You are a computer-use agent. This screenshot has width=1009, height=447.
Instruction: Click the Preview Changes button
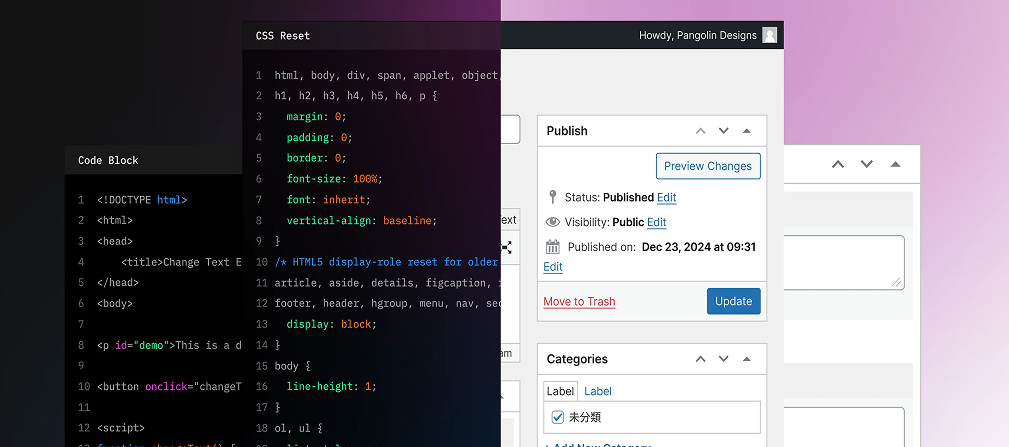tap(708, 166)
